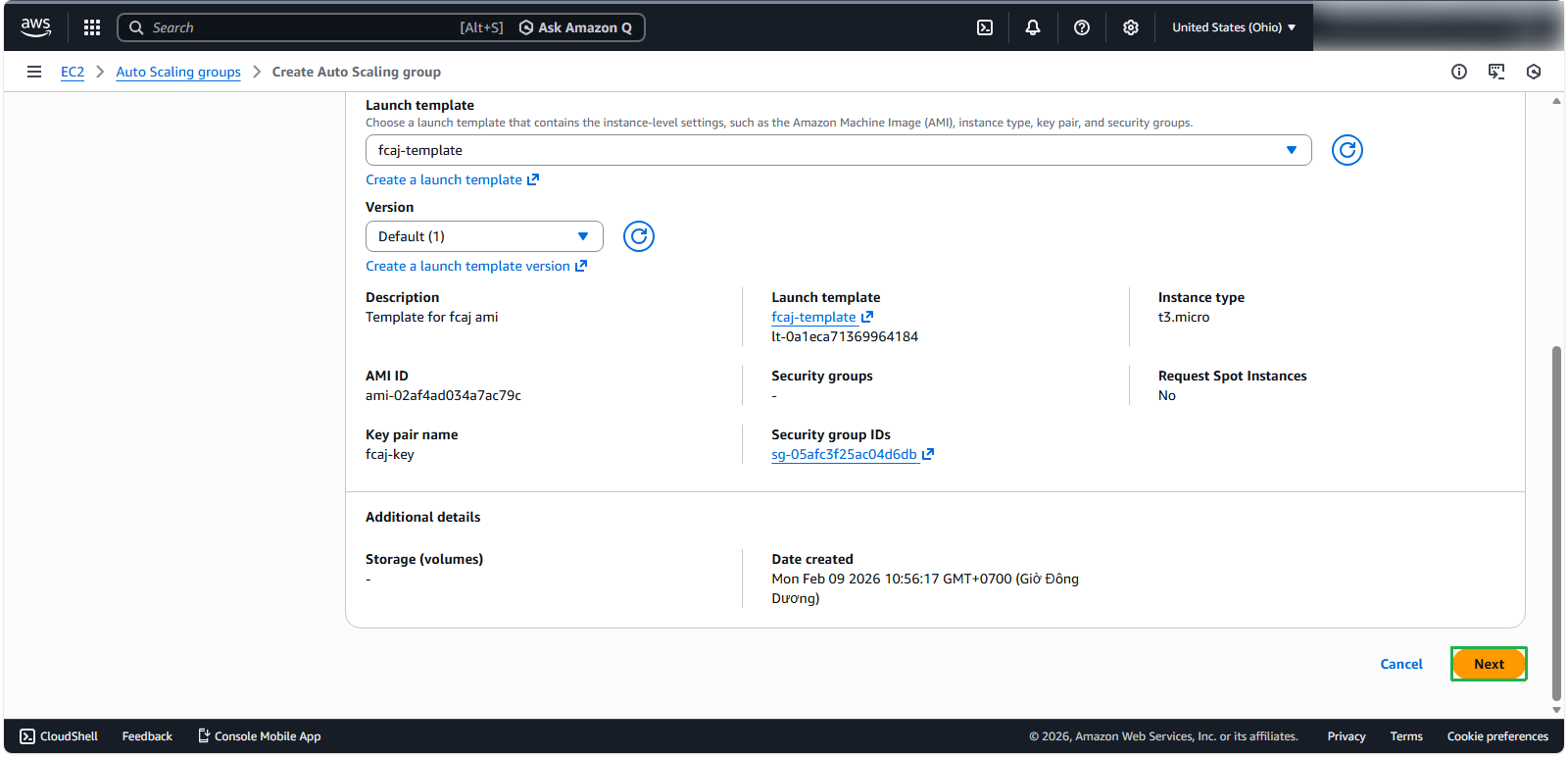Image resolution: width=1568 pixels, height=757 pixels.
Task: Refresh the launch template version list
Action: (639, 236)
